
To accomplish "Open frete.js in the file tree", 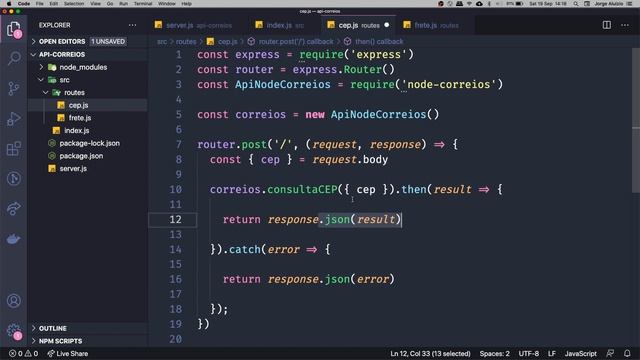I will coord(87,118).
